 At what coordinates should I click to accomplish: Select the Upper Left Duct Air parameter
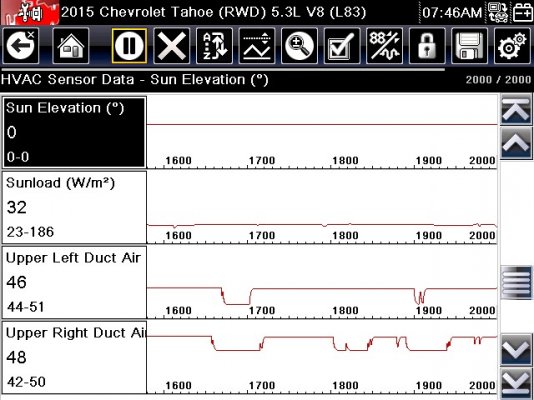coord(75,282)
